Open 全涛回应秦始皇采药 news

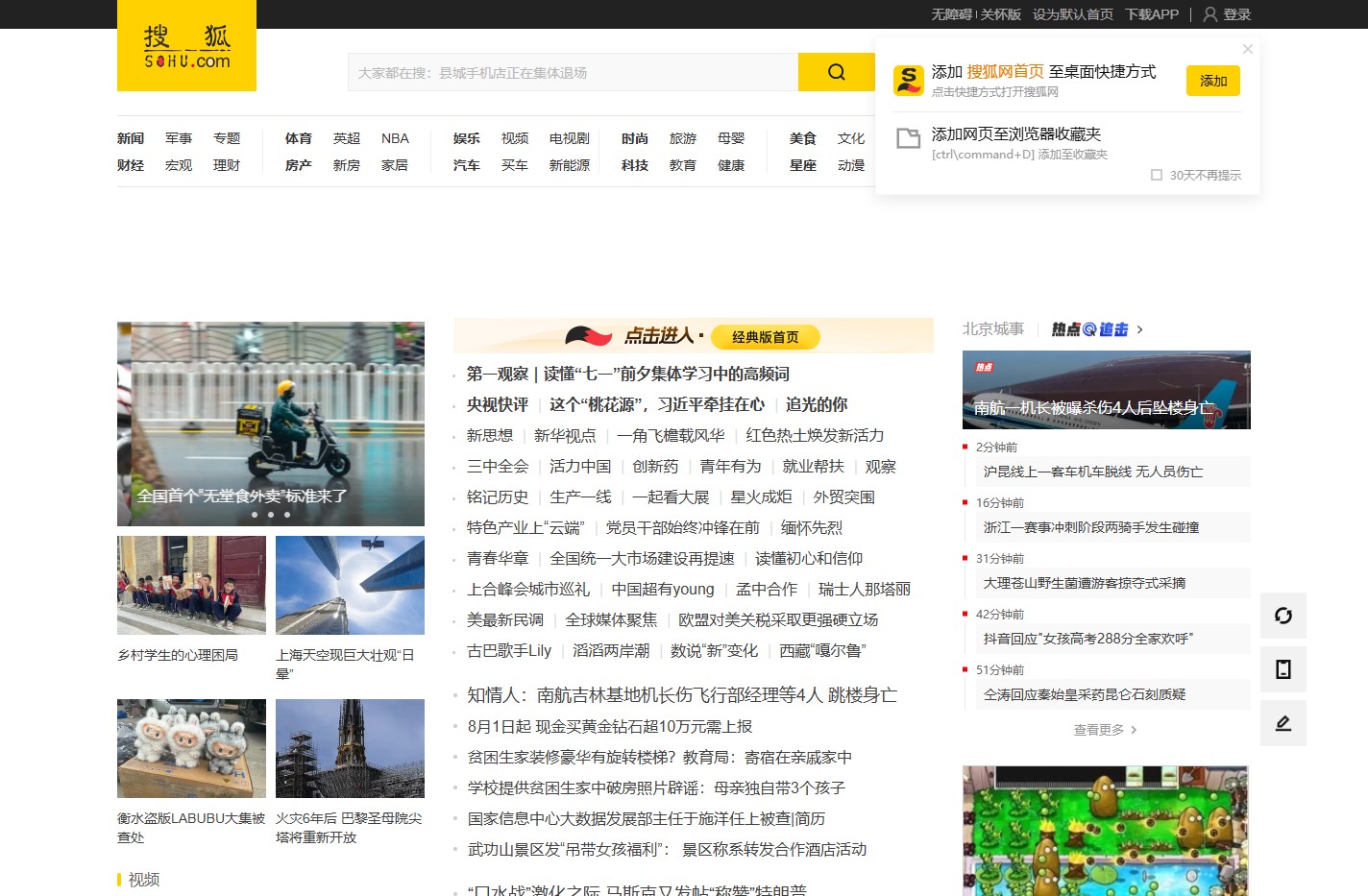pyautogui.click(x=1085, y=694)
